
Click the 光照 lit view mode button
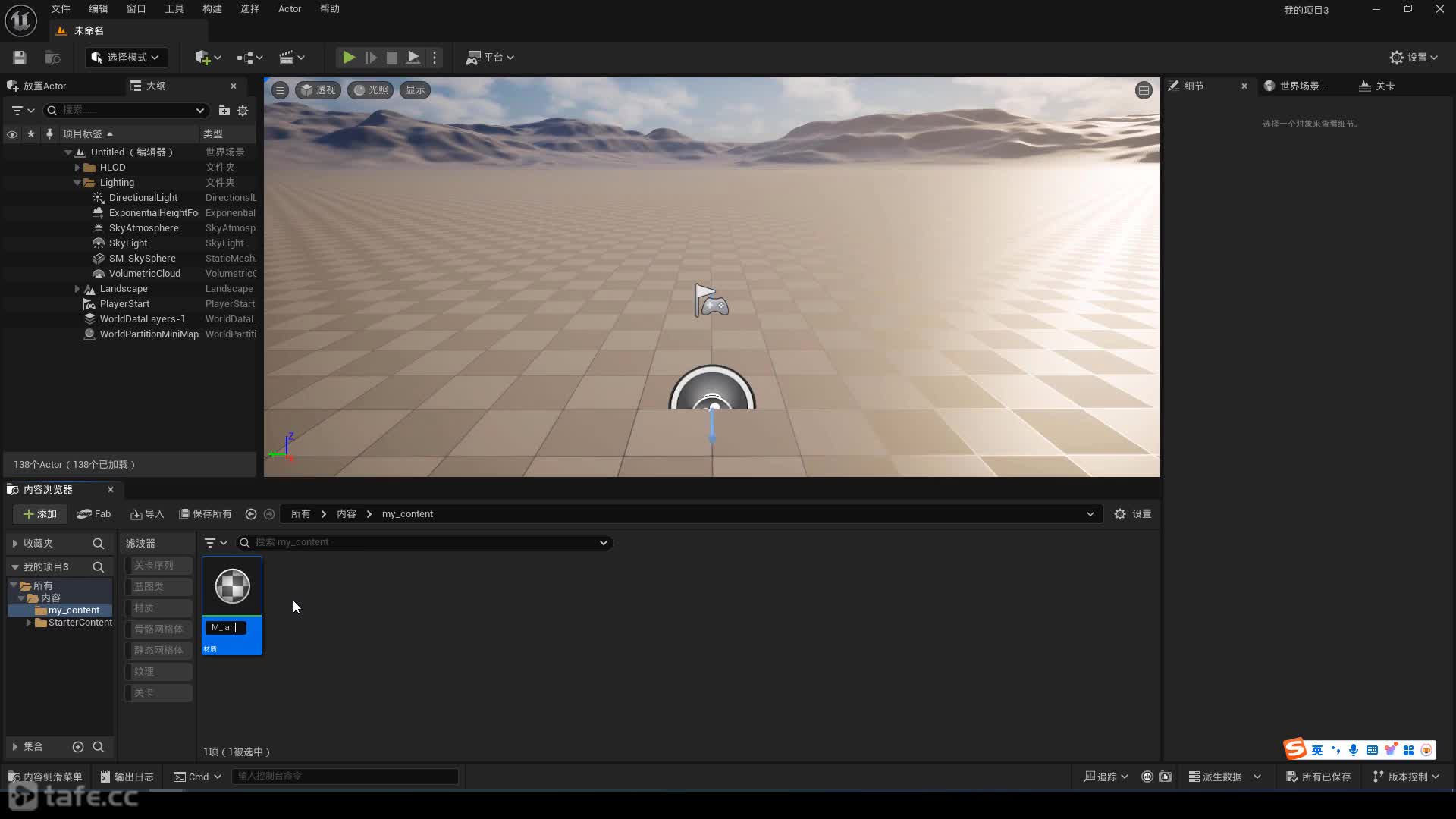click(371, 90)
